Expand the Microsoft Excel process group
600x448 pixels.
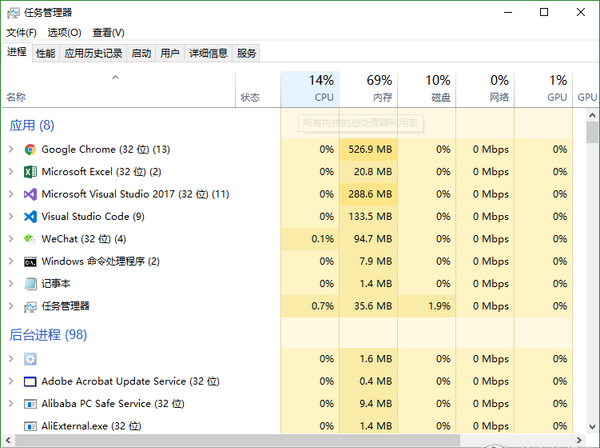[11, 172]
